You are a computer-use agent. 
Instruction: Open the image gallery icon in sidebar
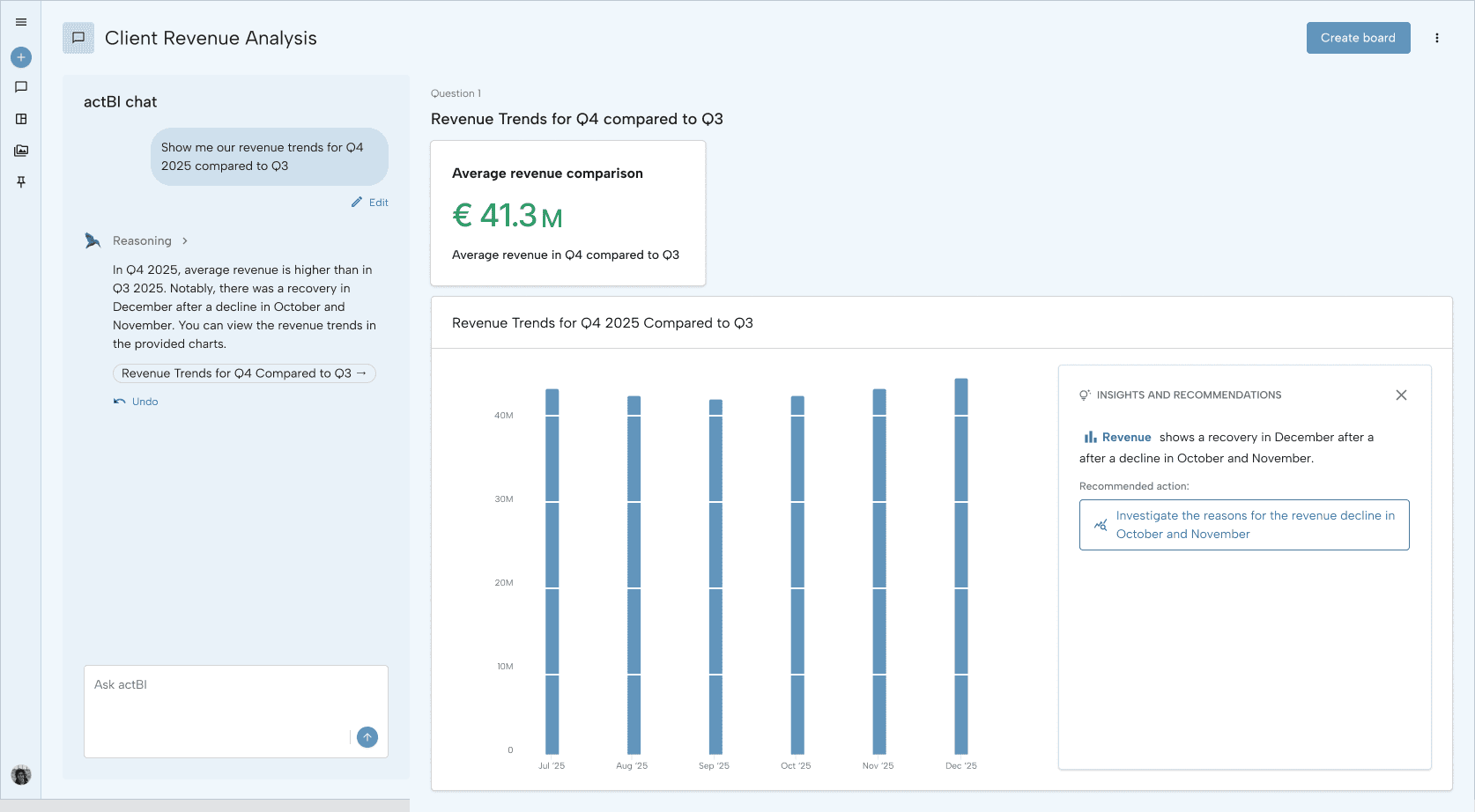21,151
